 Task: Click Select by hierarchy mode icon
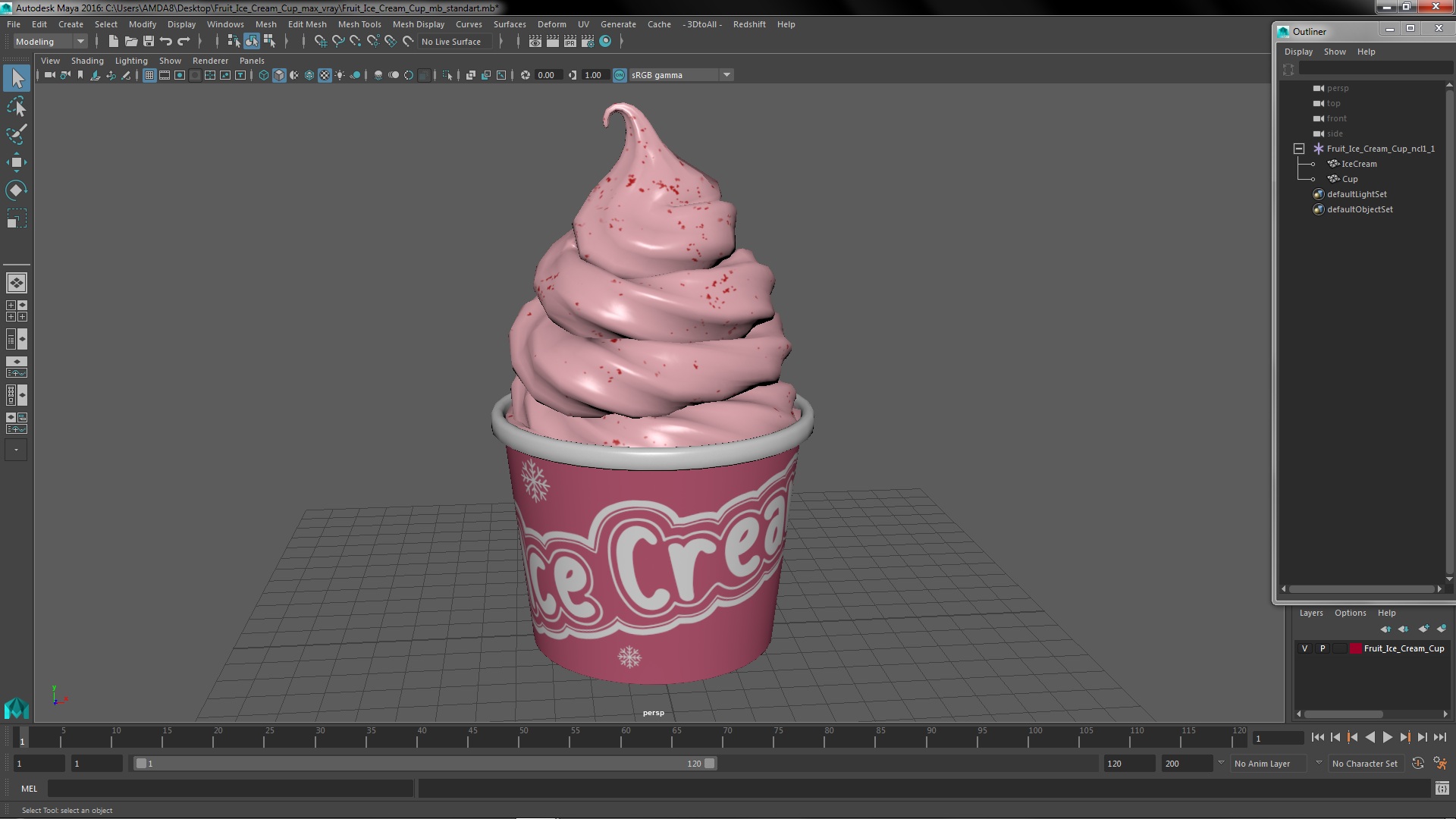(234, 42)
